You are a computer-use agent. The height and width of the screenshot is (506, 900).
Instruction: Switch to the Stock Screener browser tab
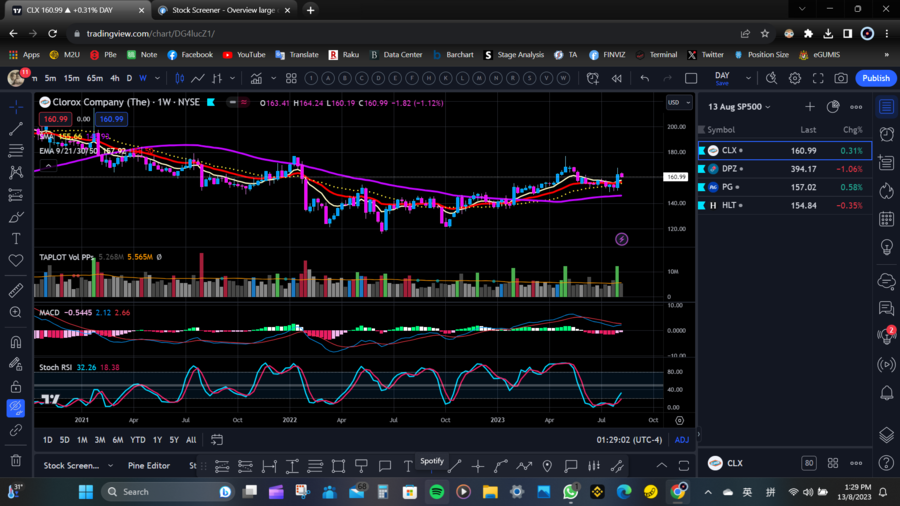point(220,10)
